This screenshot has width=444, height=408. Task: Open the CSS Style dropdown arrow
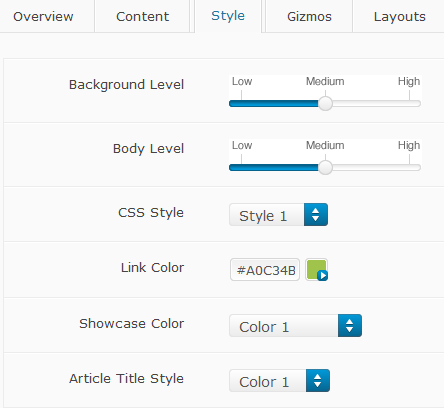pyautogui.click(x=316, y=214)
